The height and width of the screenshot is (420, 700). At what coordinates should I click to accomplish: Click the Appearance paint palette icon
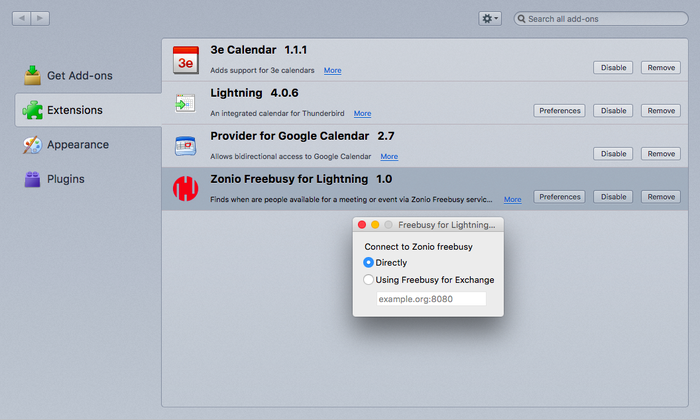(33, 145)
